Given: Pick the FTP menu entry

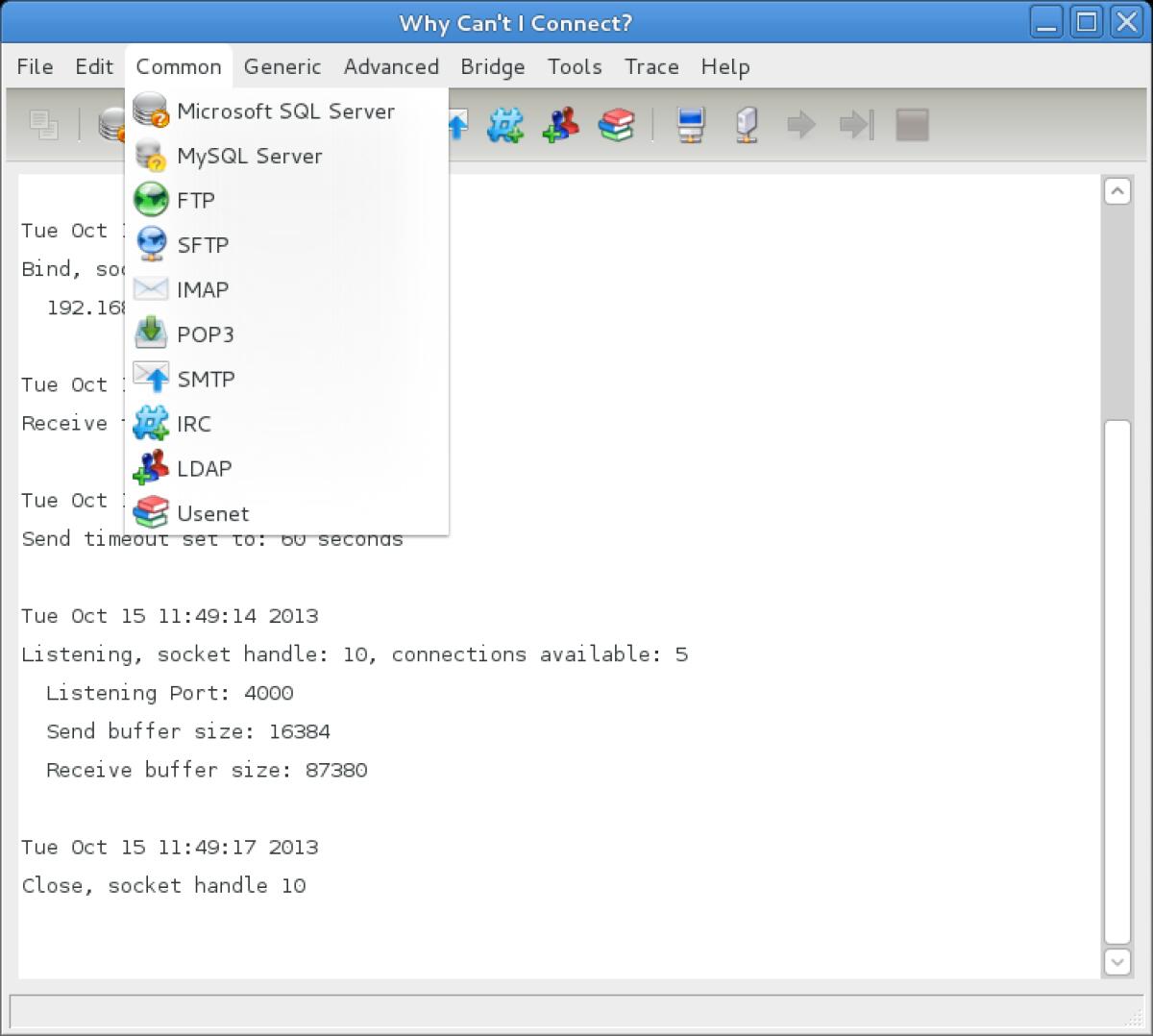Looking at the screenshot, I should (x=195, y=201).
